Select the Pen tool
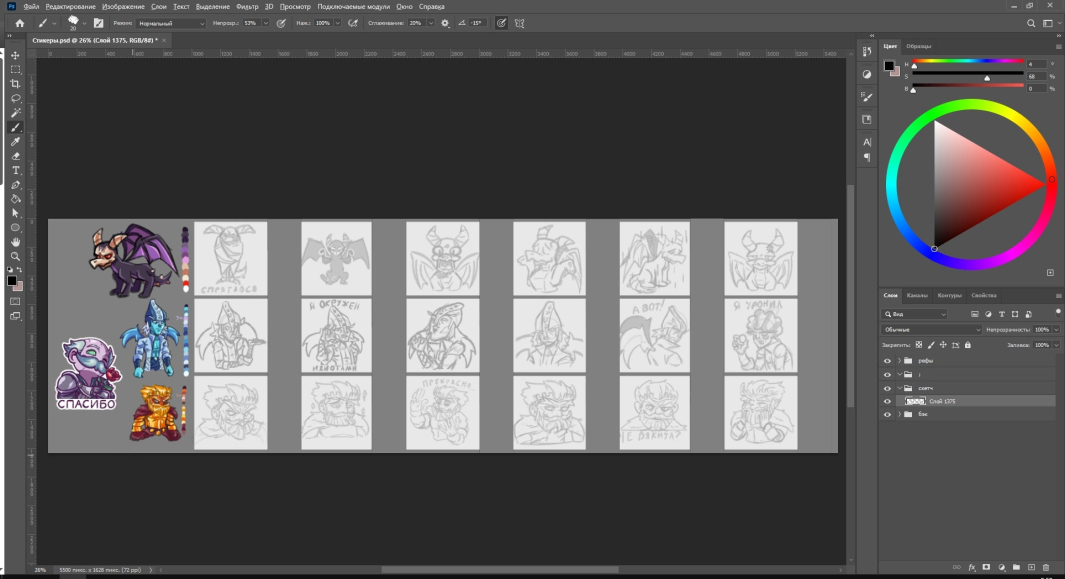Screen dimensions: 1065x579 click(x=15, y=185)
